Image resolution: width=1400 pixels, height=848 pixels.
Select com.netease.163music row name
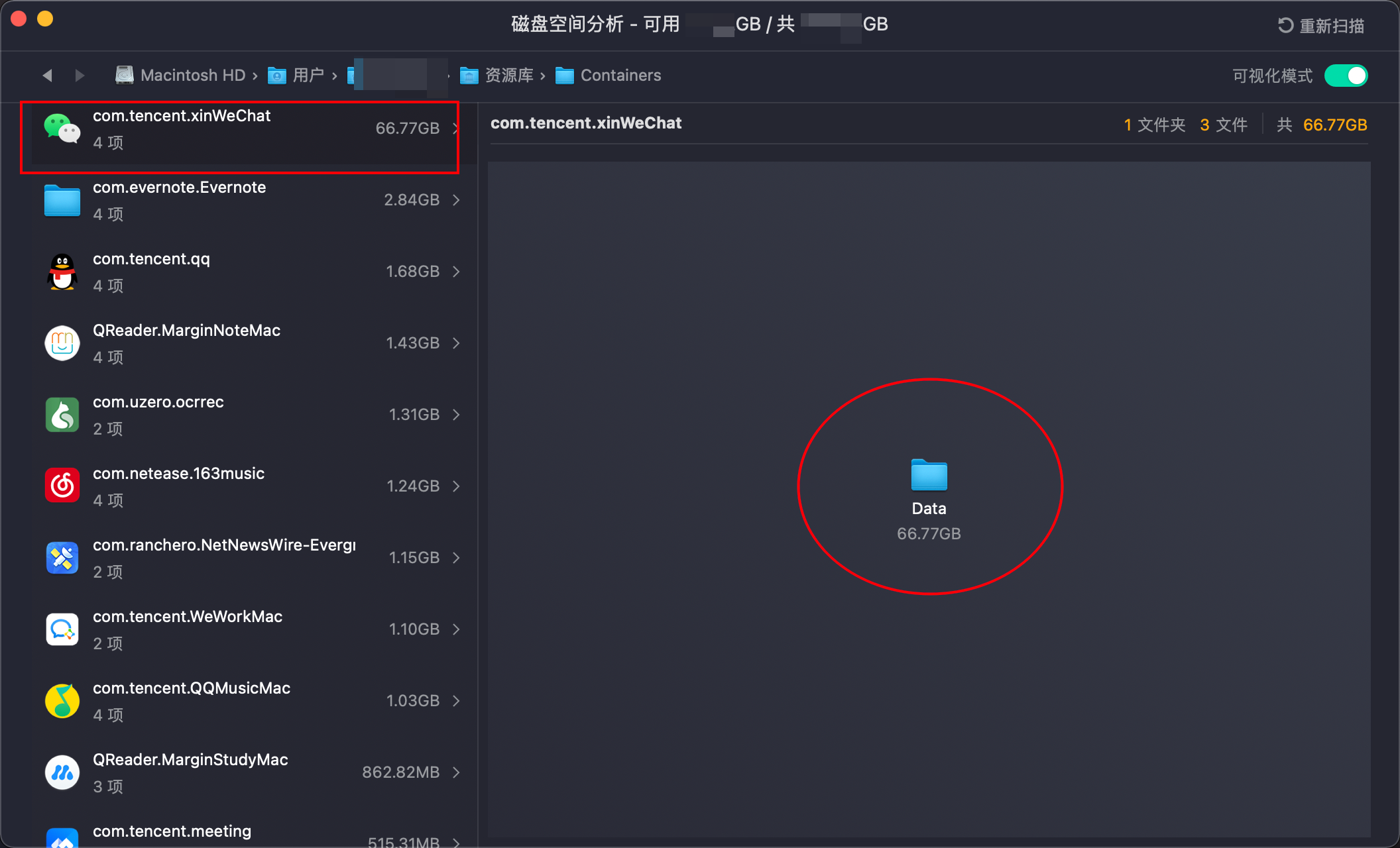pos(179,474)
